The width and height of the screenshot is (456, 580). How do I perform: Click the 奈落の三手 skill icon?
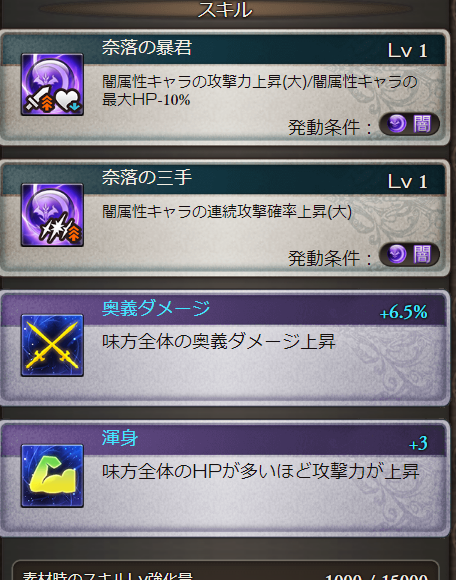tap(52, 215)
